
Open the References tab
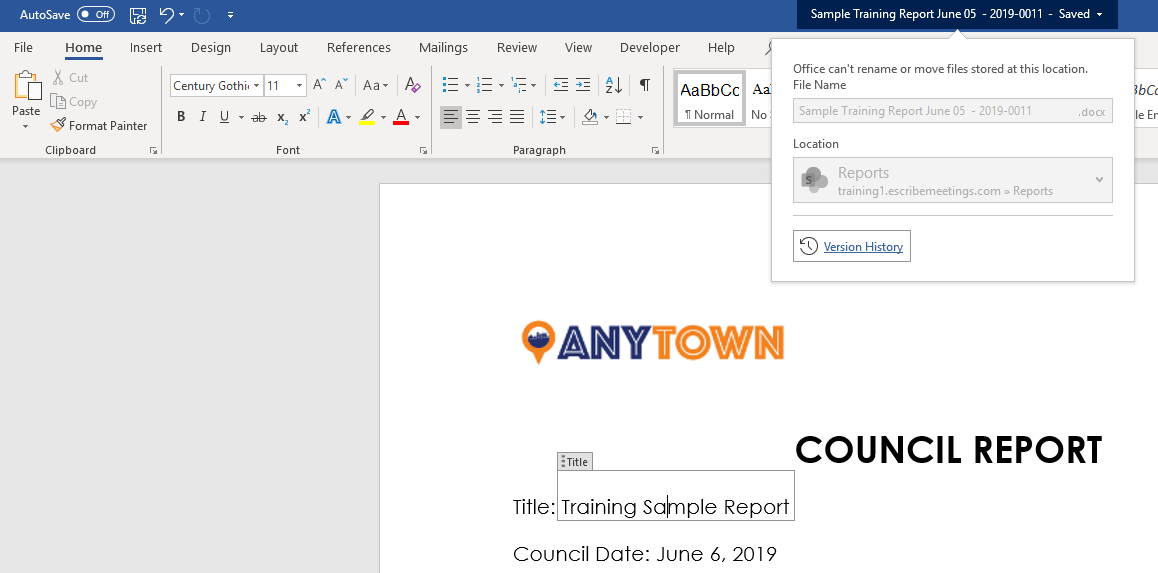coord(359,47)
